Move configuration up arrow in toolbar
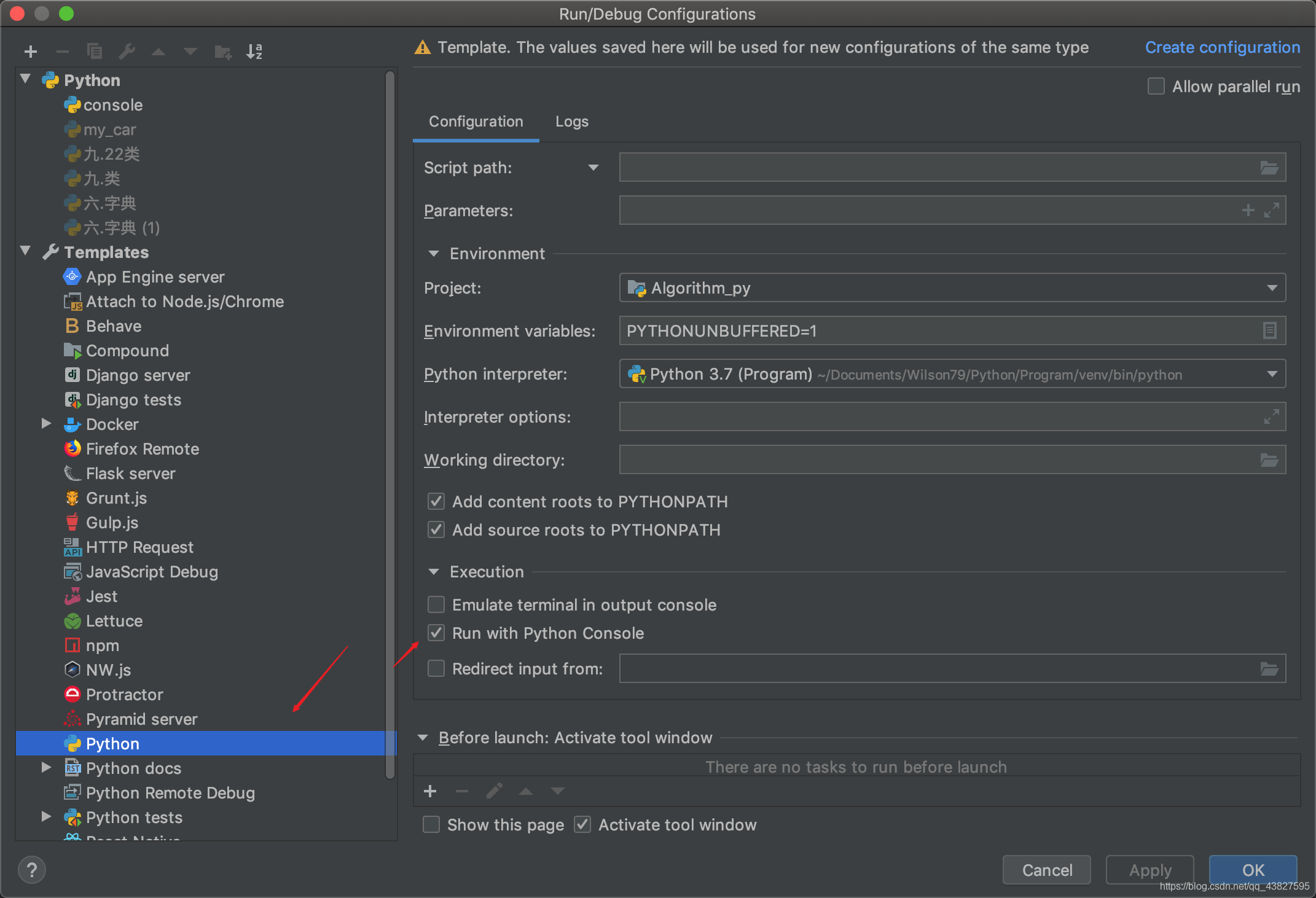This screenshot has height=898, width=1316. [x=159, y=52]
